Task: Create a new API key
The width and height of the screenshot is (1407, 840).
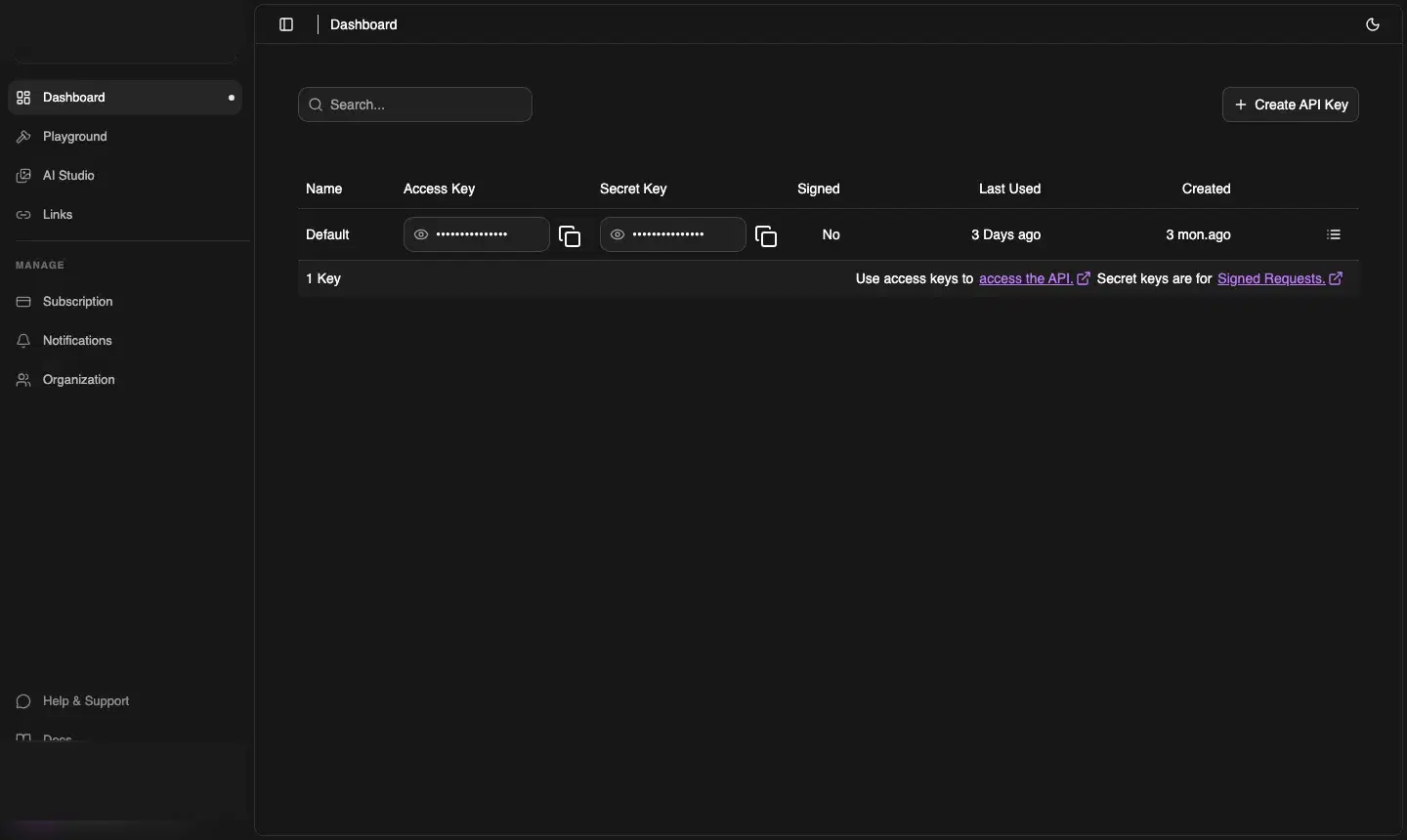Action: tap(1291, 105)
